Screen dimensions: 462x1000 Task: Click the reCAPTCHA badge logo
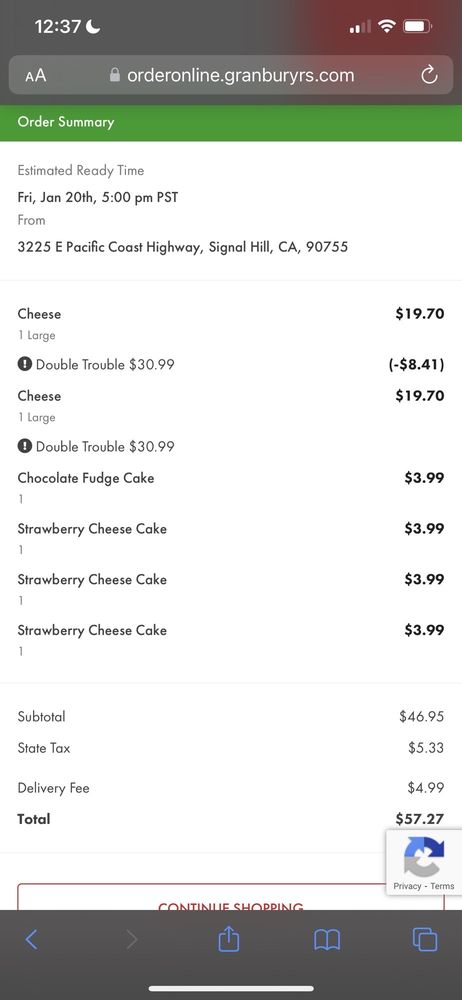[424, 855]
